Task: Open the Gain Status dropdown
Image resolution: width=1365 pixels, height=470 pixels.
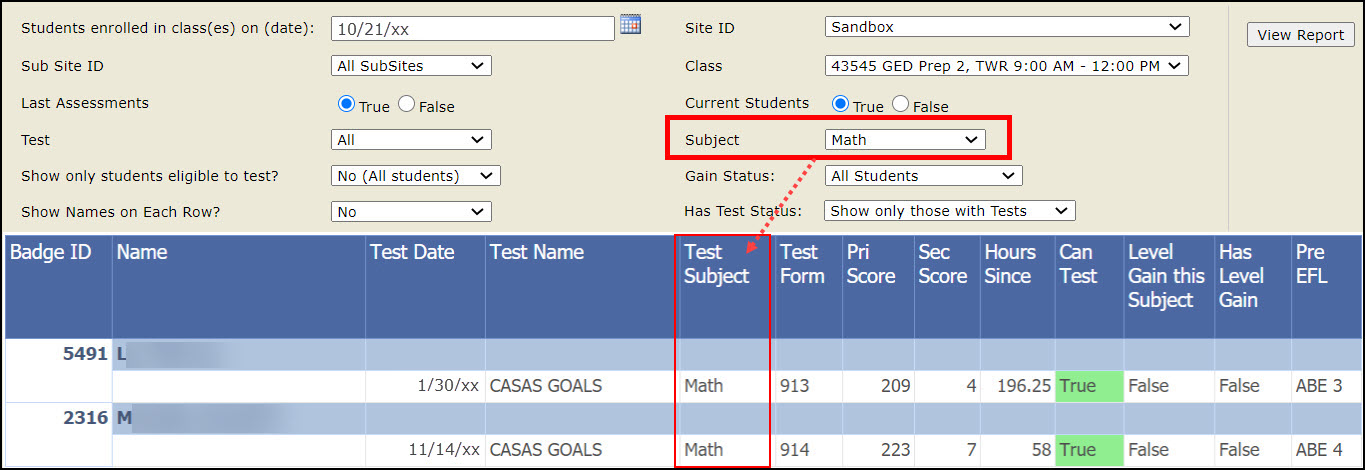Action: pyautogui.click(x=923, y=176)
